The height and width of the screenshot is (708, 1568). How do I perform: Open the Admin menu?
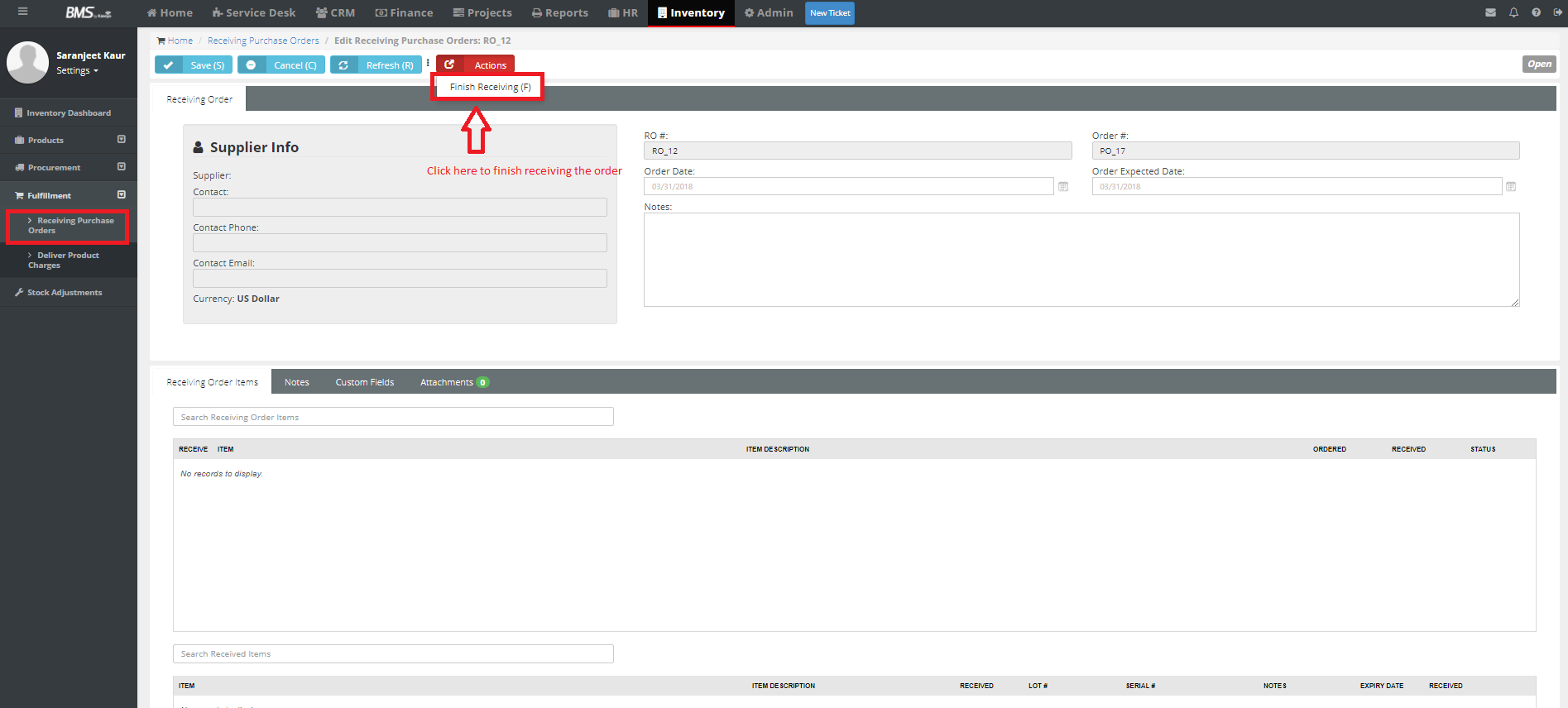769,13
